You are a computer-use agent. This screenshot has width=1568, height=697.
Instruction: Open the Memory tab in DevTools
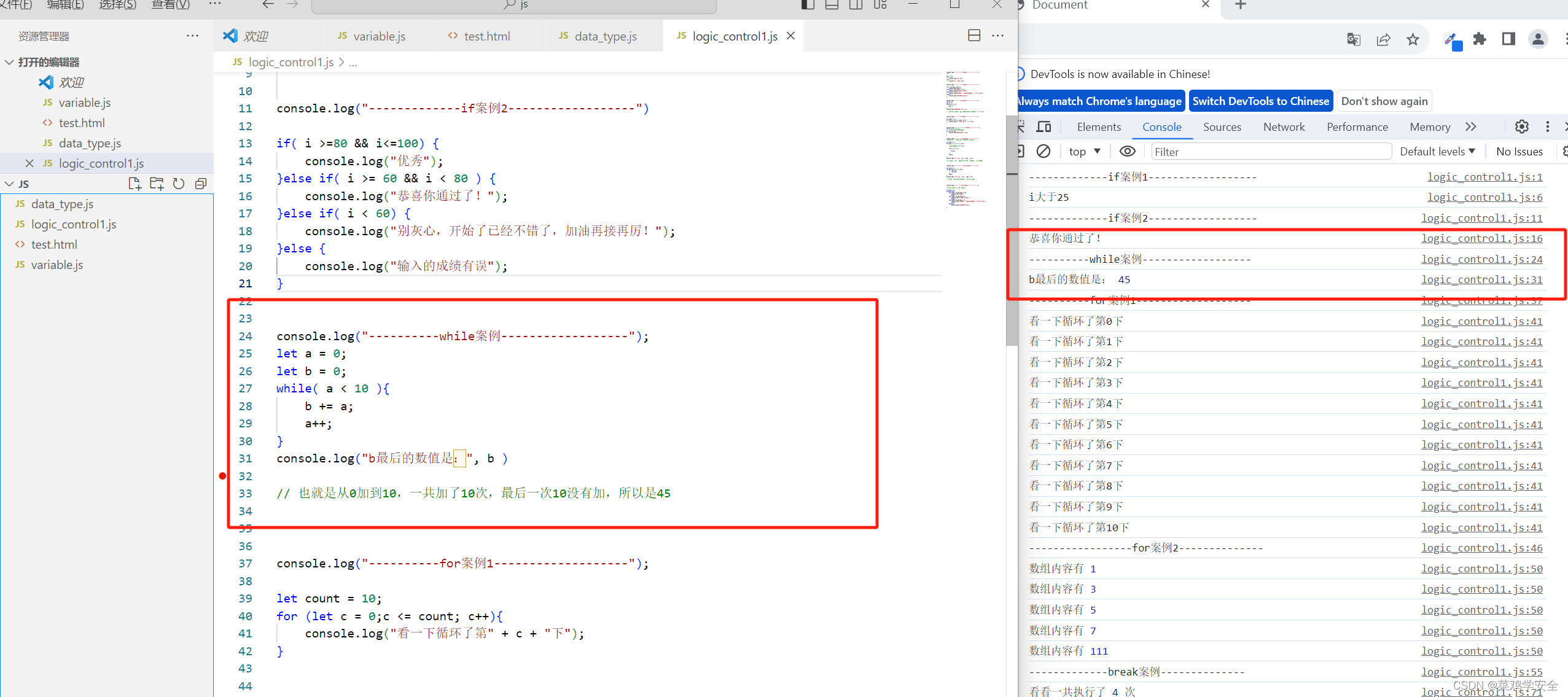1430,127
